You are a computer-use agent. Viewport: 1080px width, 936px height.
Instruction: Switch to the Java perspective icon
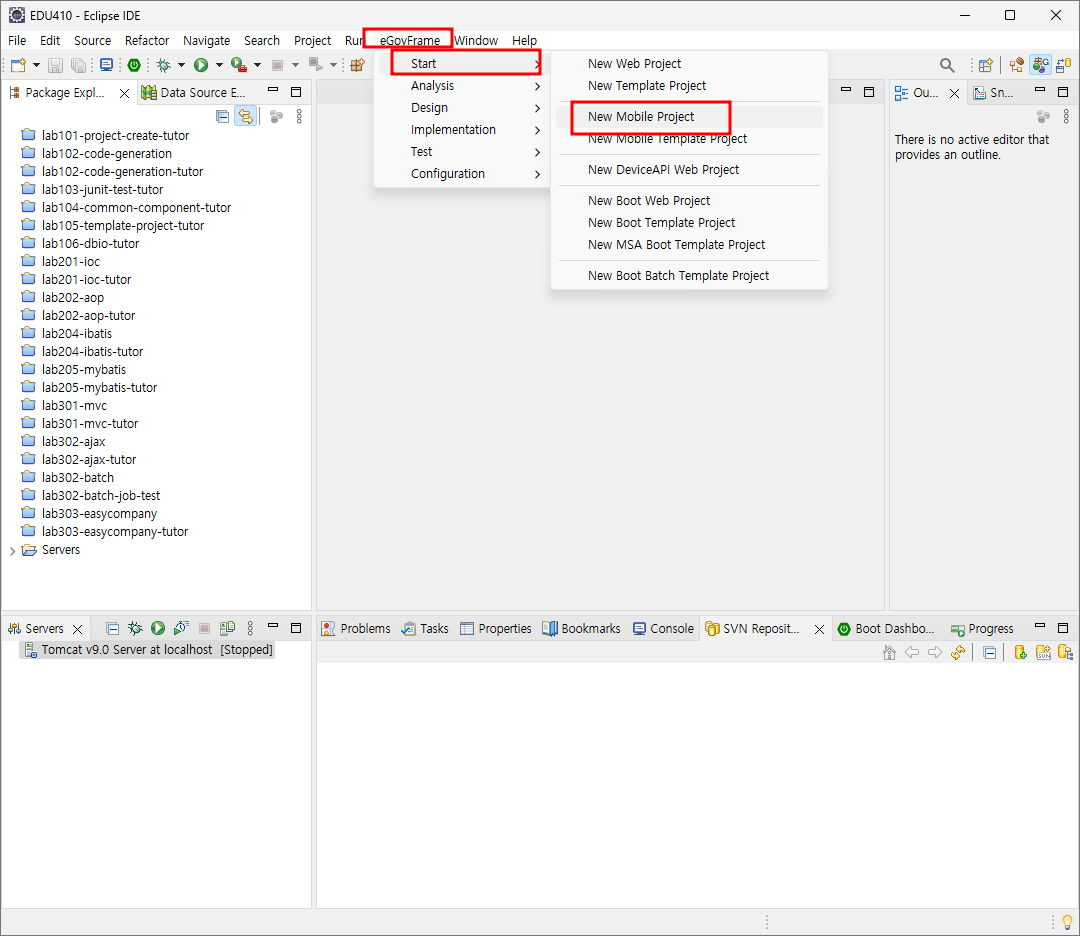(1017, 65)
